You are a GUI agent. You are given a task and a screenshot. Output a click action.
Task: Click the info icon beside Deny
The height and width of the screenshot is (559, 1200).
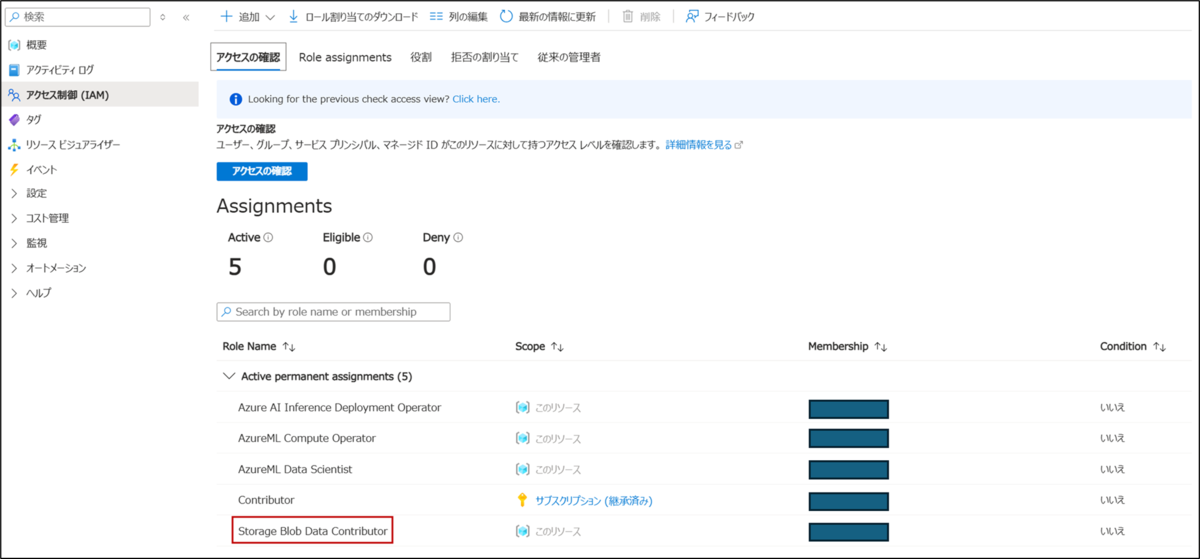coord(458,238)
